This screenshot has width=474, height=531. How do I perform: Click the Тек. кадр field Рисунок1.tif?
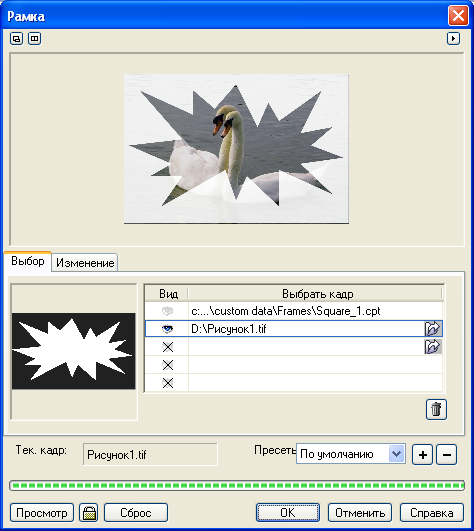(x=150, y=454)
